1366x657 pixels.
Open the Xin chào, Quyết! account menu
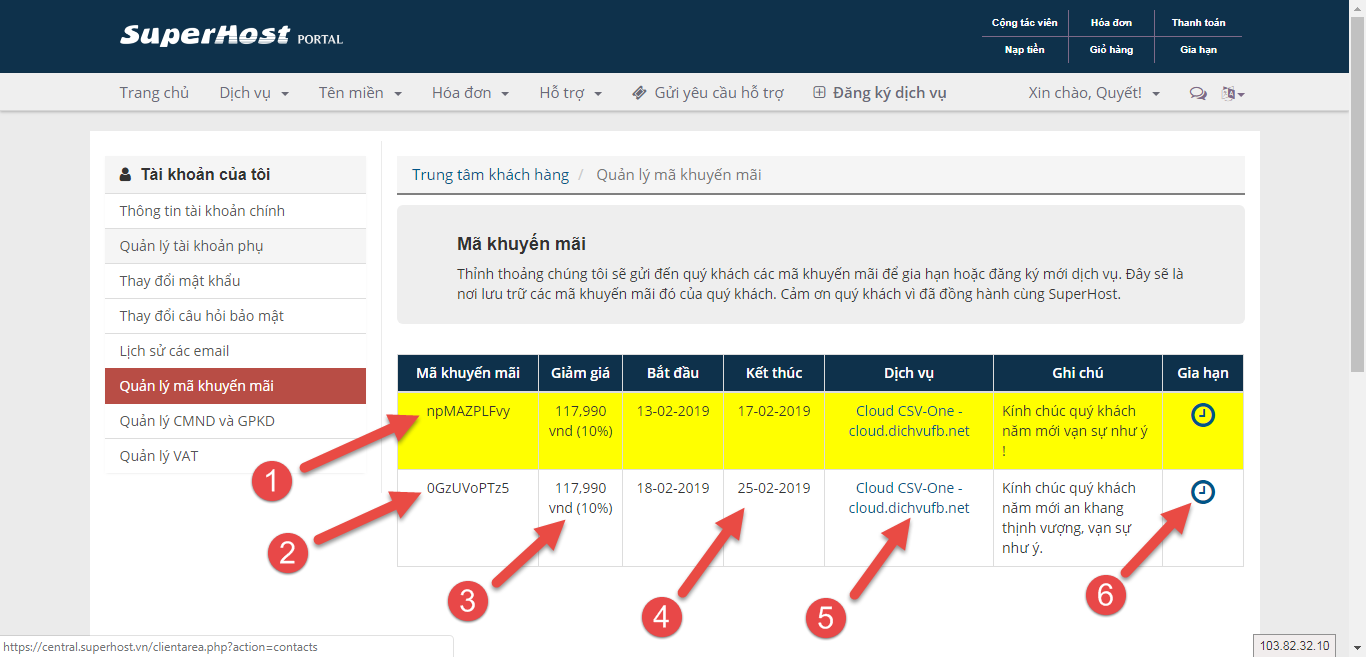tap(1094, 93)
